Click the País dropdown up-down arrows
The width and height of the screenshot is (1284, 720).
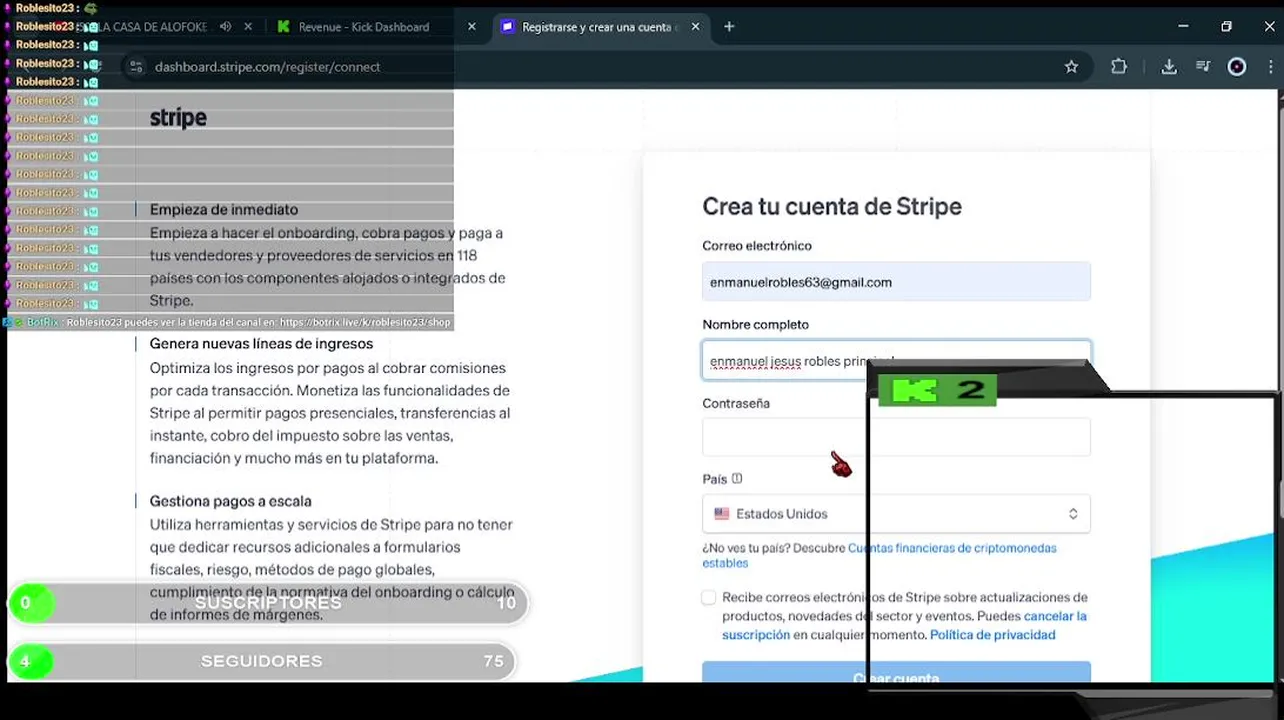click(x=1073, y=514)
